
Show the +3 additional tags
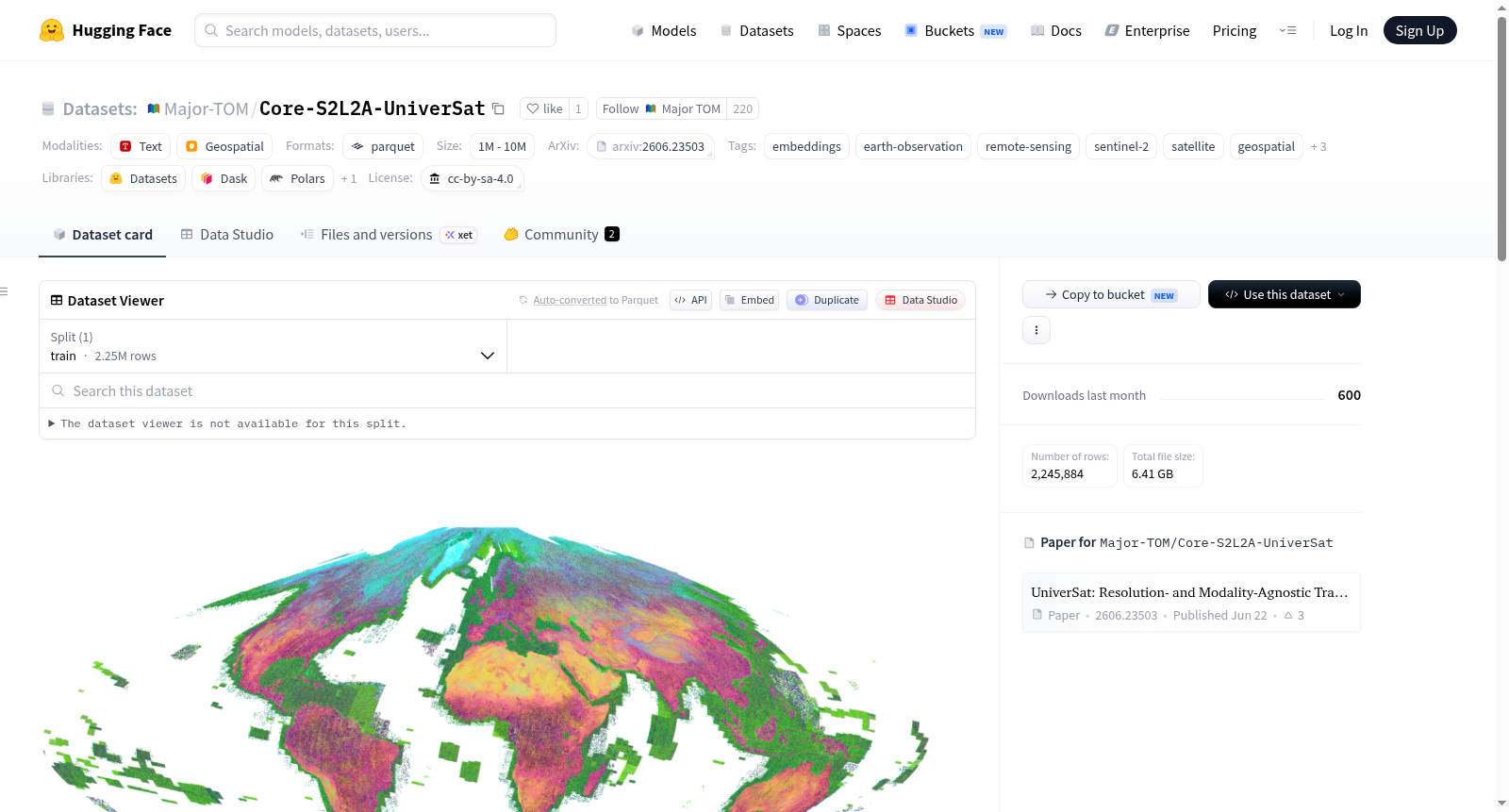tap(1318, 147)
